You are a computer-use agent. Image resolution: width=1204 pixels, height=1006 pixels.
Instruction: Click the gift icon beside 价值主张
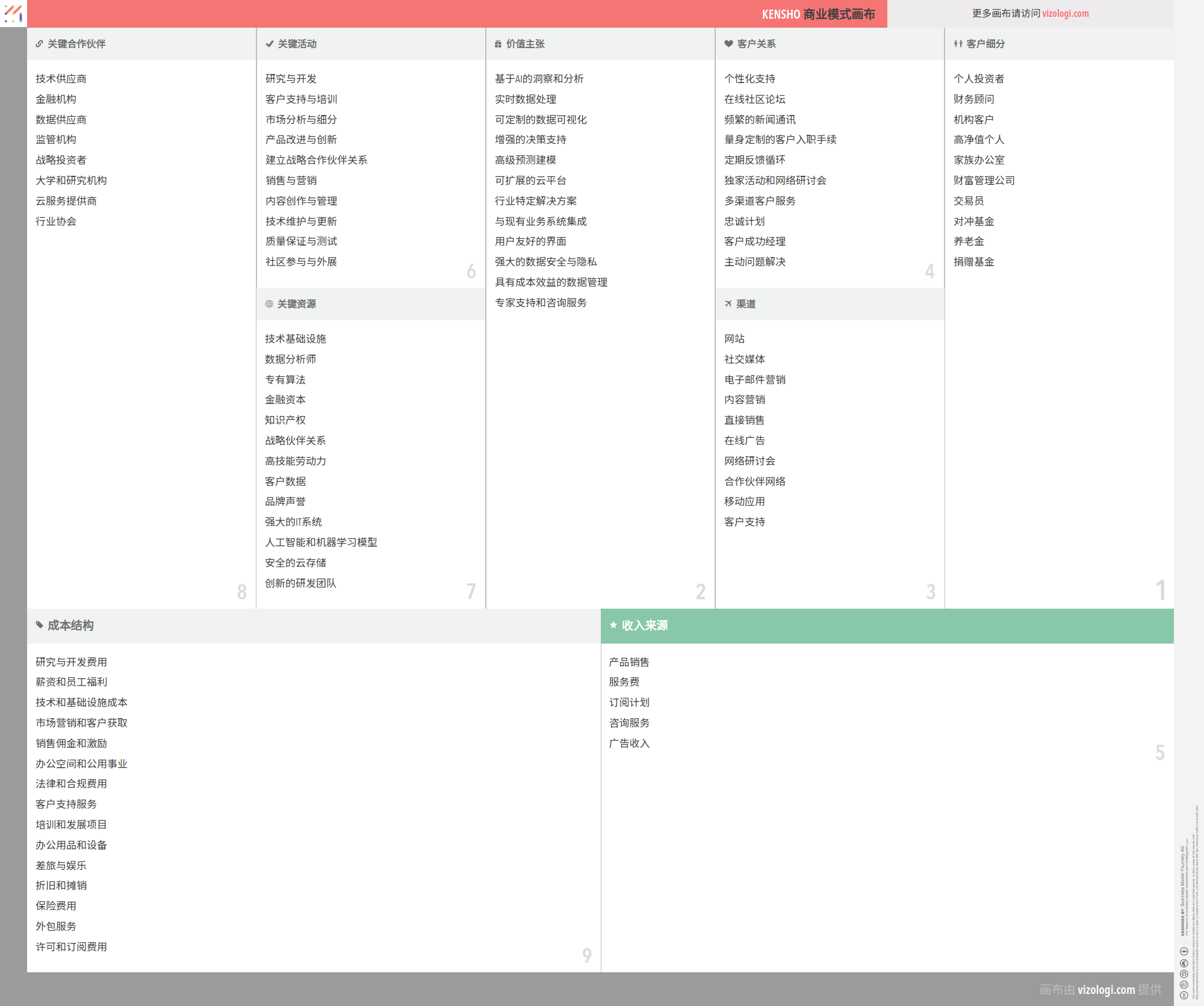click(498, 44)
